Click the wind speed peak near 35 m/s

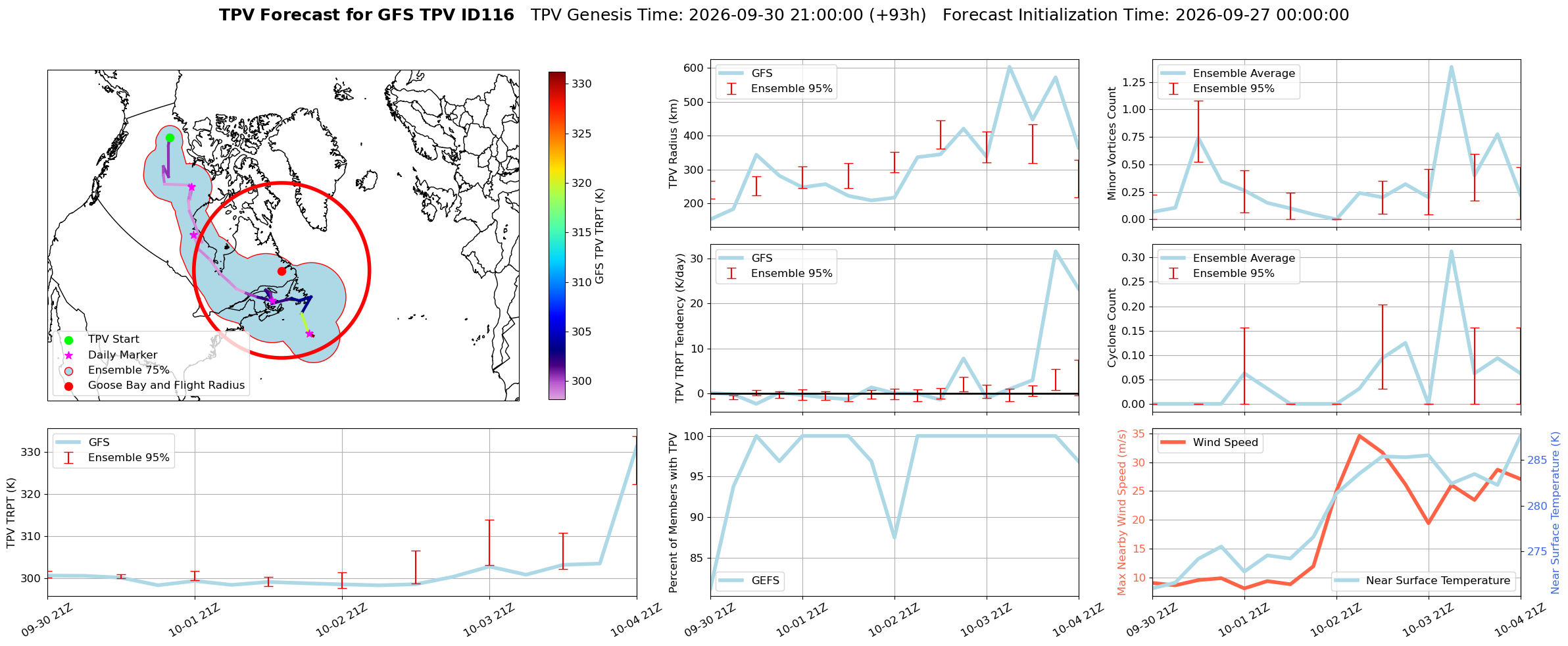pyautogui.click(x=1360, y=435)
